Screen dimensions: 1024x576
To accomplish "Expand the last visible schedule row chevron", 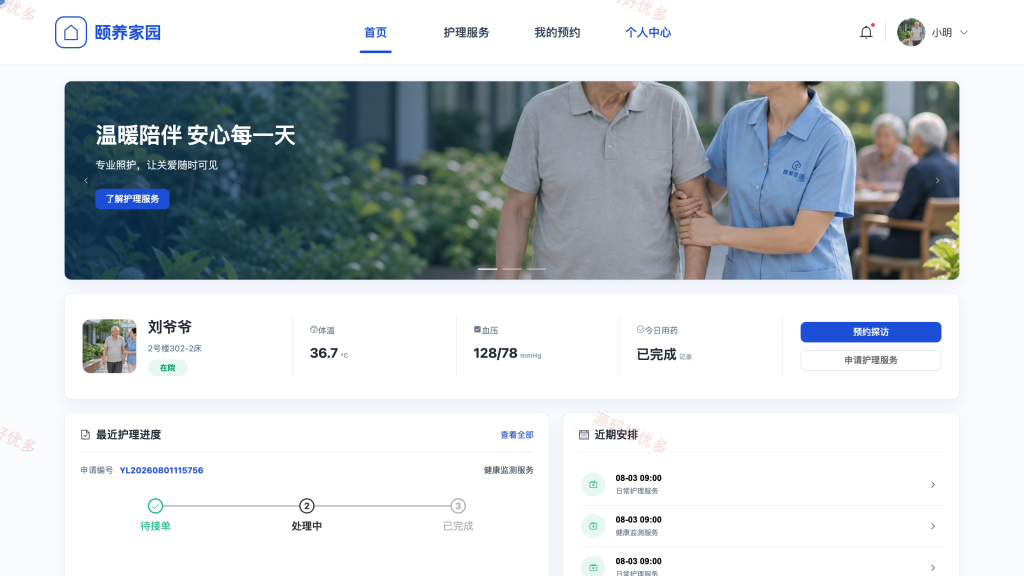I will point(933,568).
